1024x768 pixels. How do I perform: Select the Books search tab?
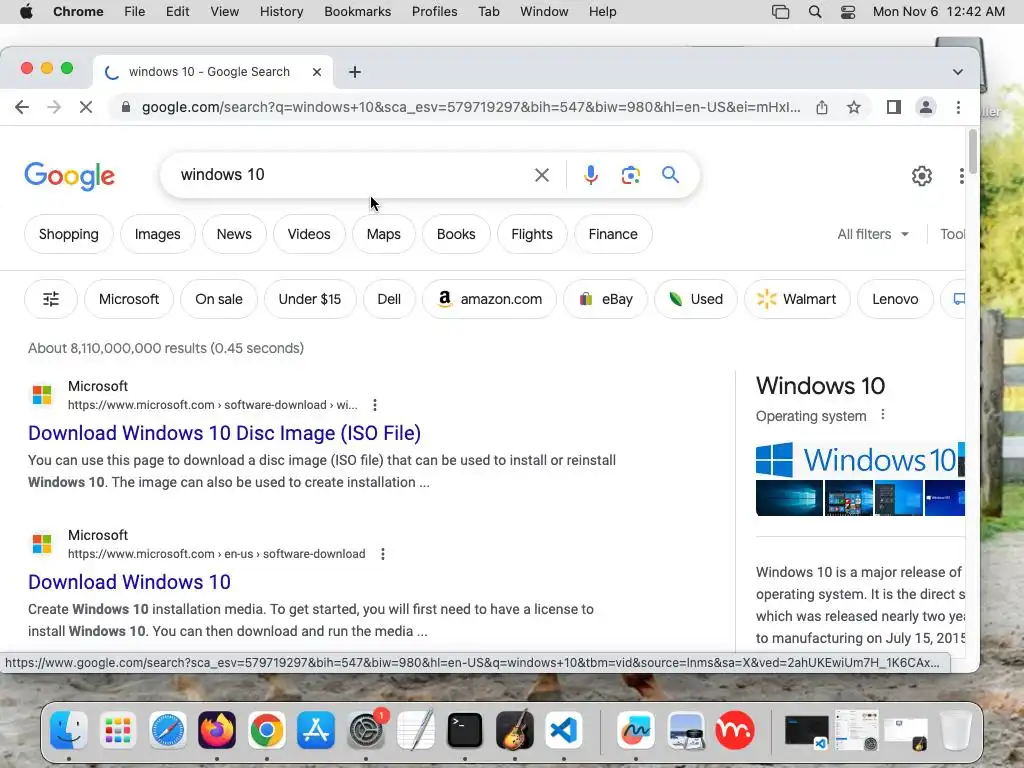[x=456, y=234]
